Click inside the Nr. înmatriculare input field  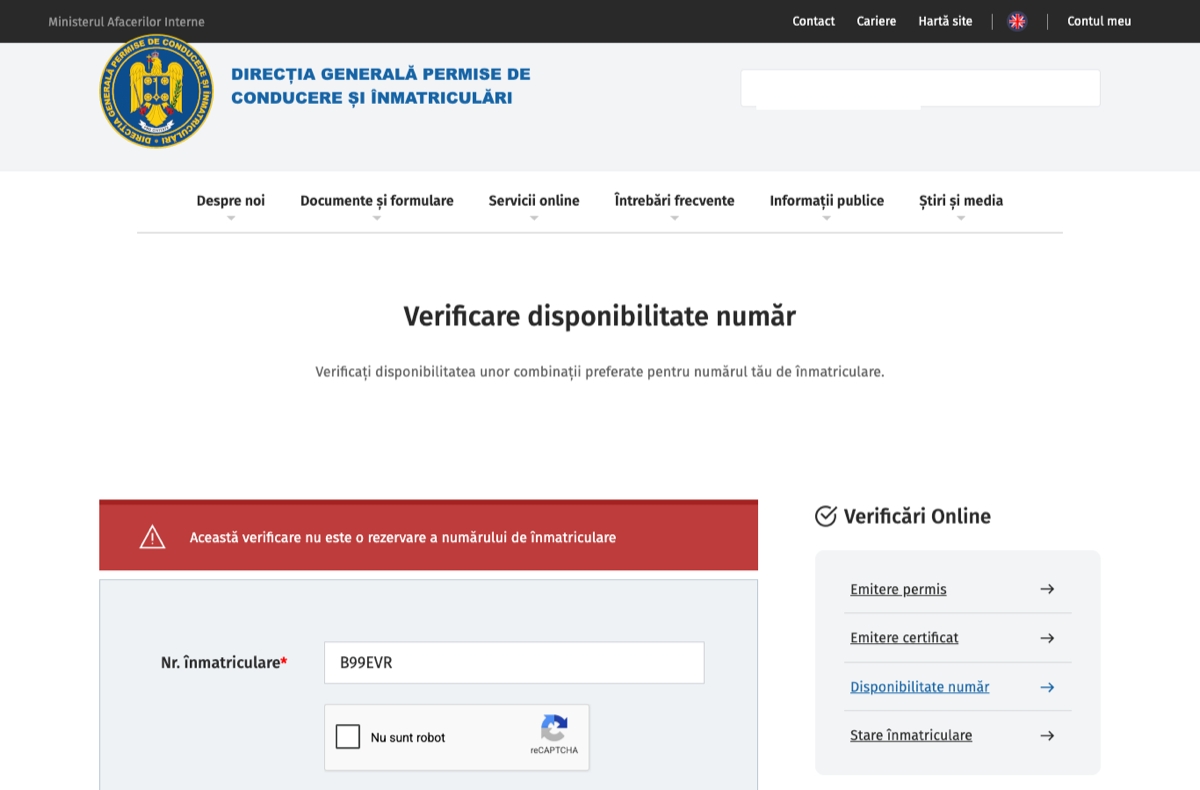513,662
